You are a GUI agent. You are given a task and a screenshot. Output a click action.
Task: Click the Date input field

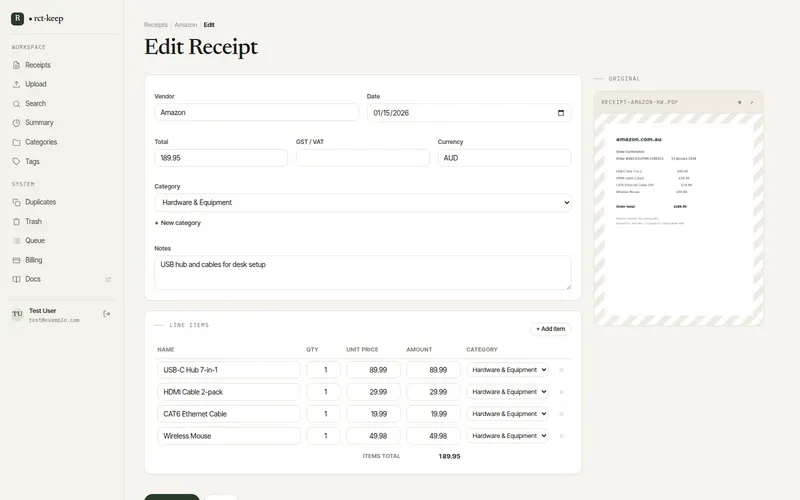coord(469,113)
